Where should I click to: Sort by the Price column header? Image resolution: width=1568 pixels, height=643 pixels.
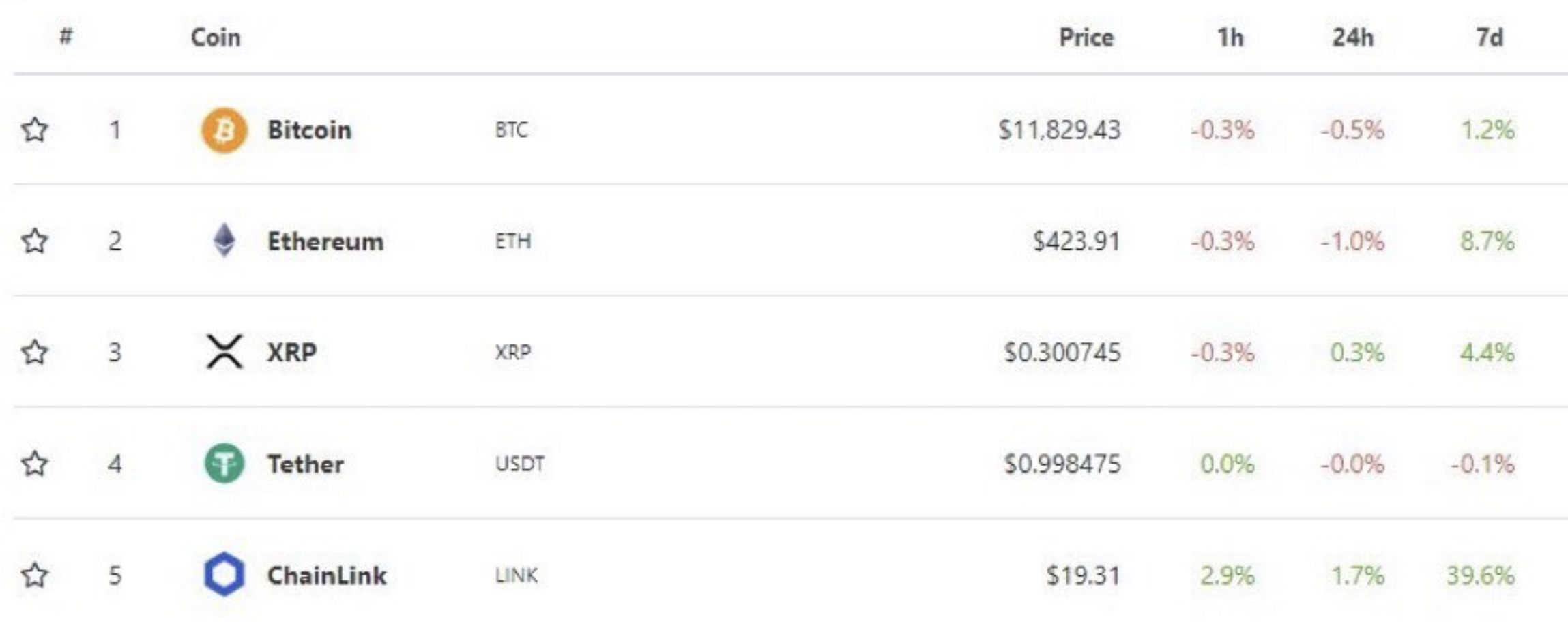coord(1086,38)
